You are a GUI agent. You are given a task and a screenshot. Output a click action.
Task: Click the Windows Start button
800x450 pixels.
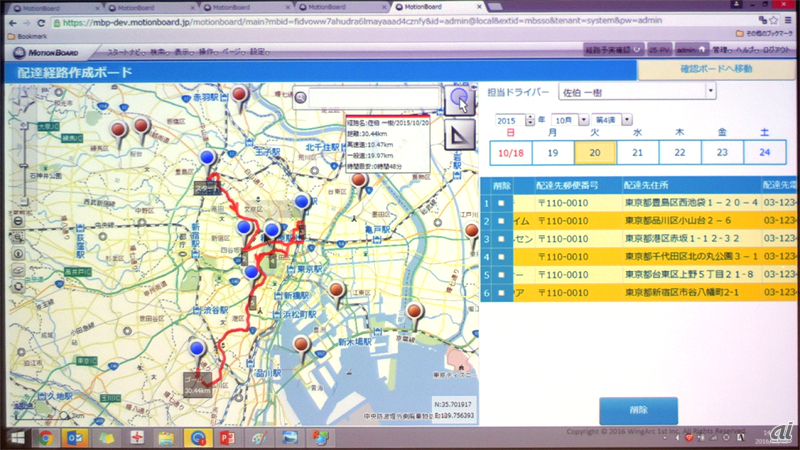point(16,438)
